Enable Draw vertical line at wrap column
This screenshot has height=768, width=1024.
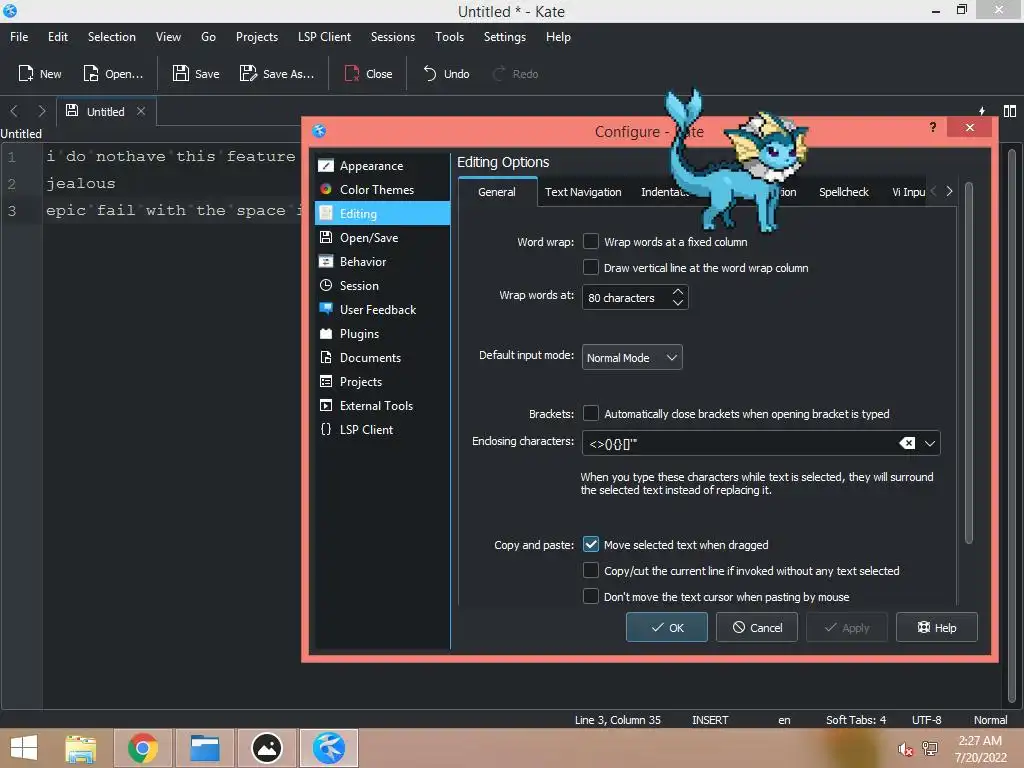pos(590,268)
